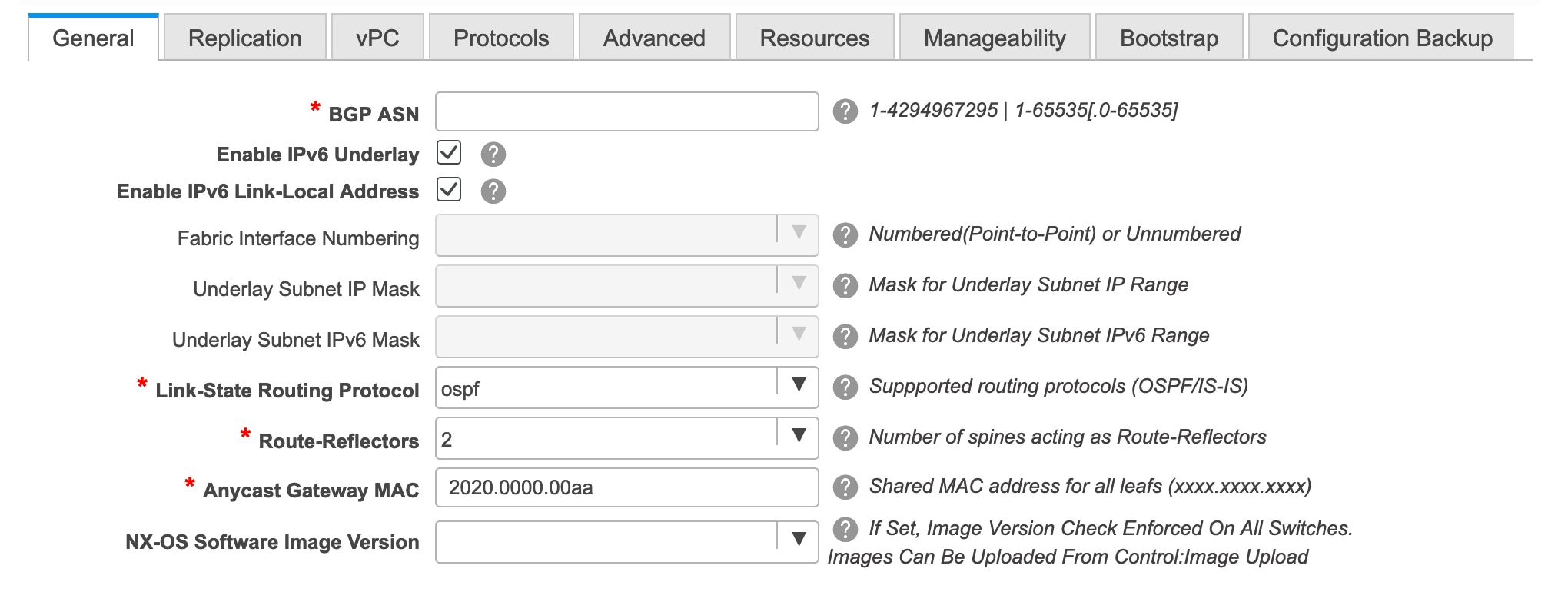Viewport: 1568px width, 592px height.
Task: Click help icon beside IPv6 Link-Local Address
Action: tap(493, 191)
